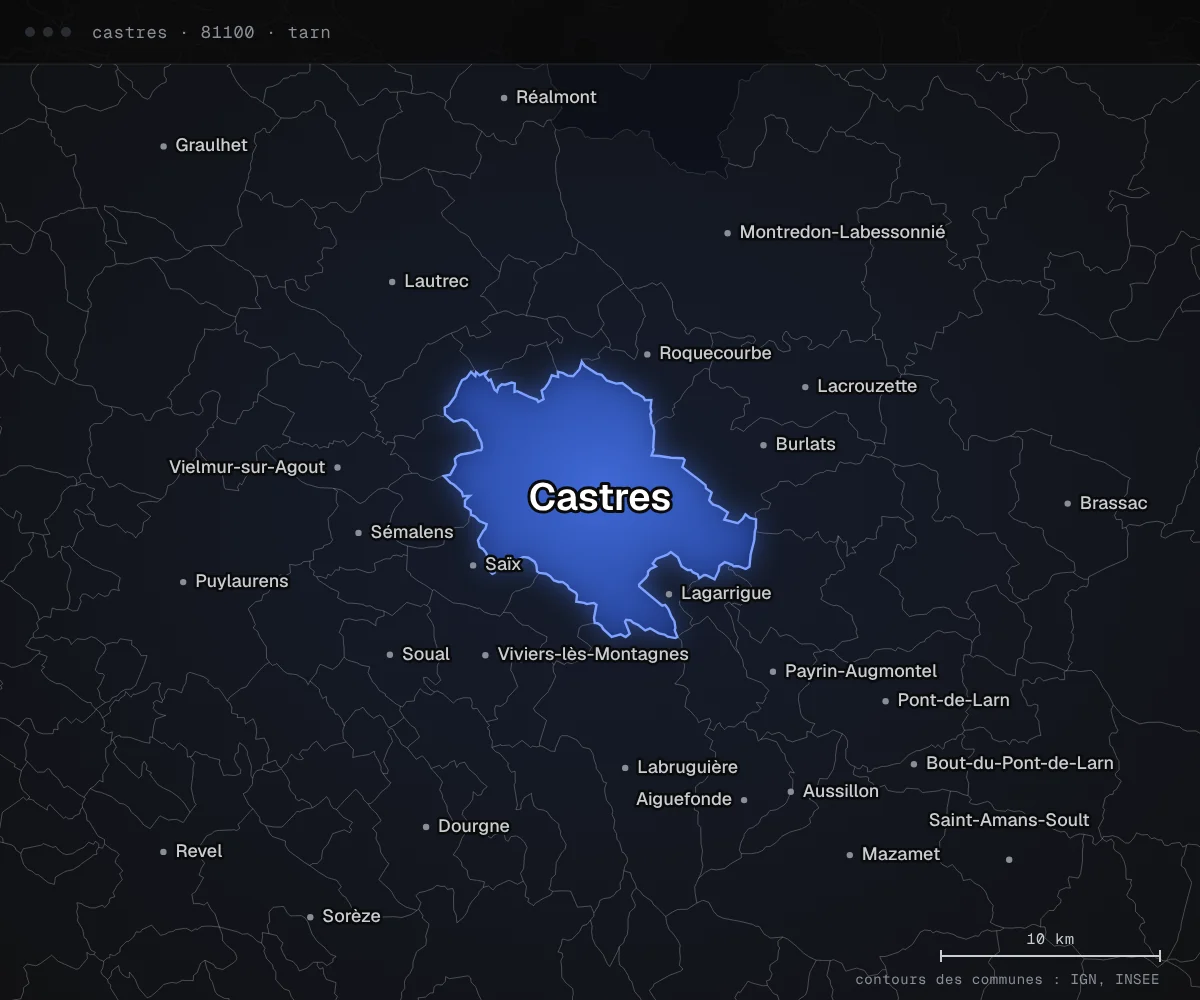
Task: Click the highlighted Castres commune label
Action: coord(600,497)
